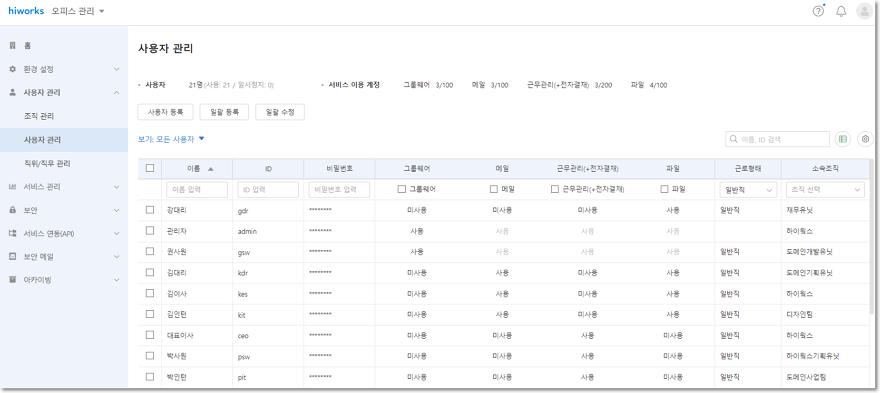
Task: Check the 그룹웨어 filter checkbox
Action: 401,189
